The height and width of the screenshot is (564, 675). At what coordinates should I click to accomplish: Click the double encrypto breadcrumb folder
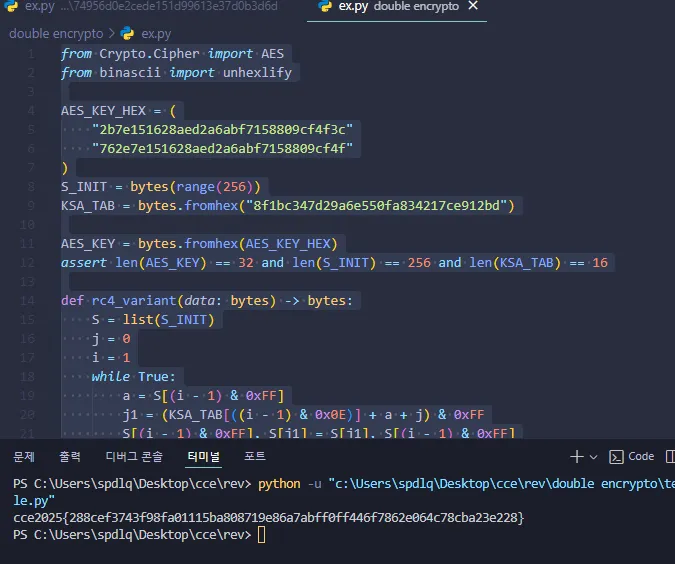(56, 34)
